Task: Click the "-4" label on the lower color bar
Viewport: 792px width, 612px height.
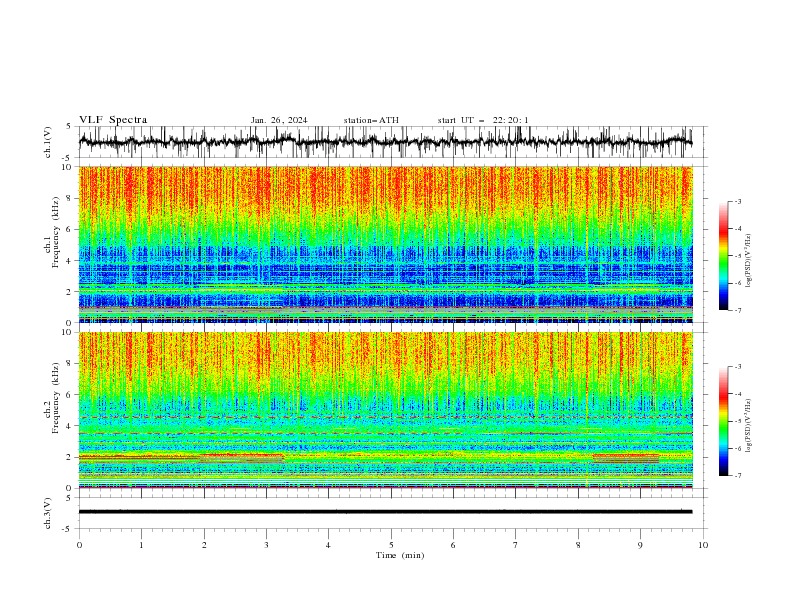Action: pos(738,394)
